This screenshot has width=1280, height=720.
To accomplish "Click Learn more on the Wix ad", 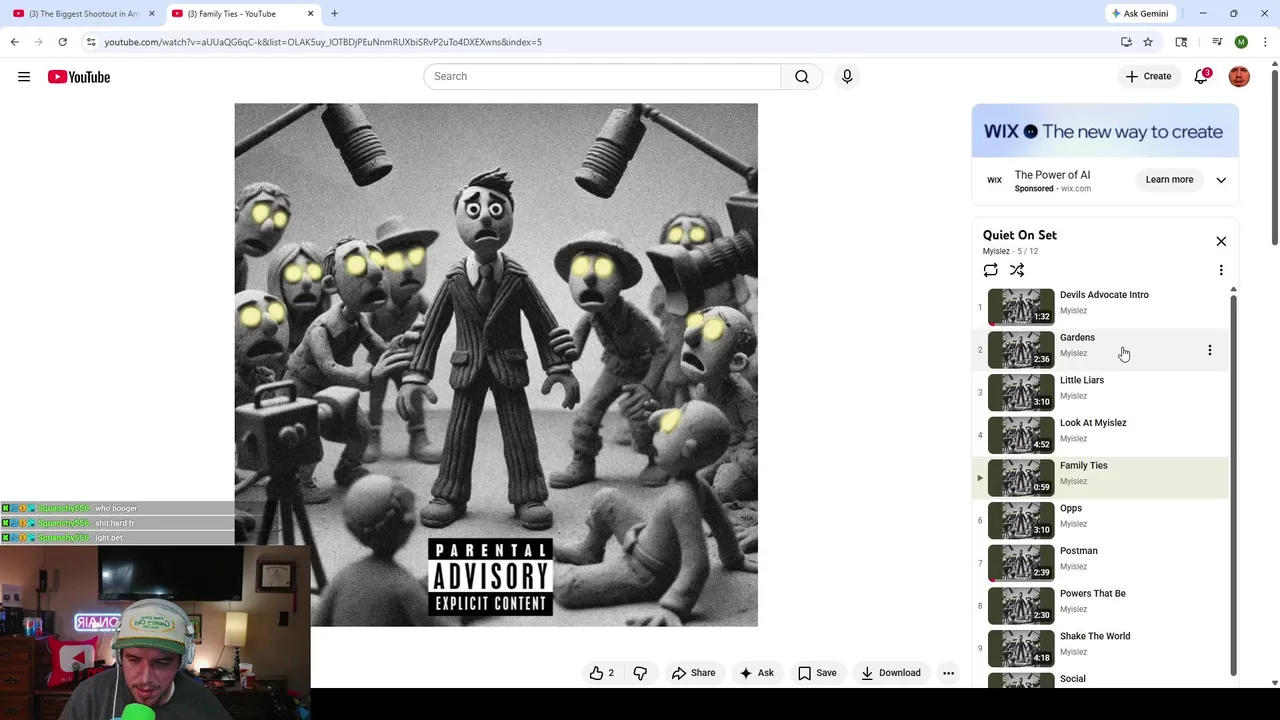I will click(1169, 180).
